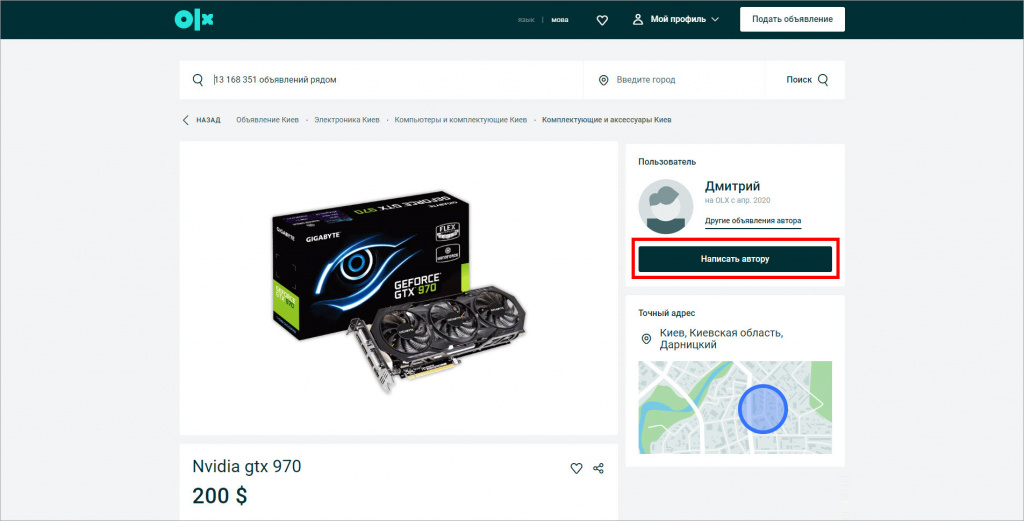Click the map location preview

pyautogui.click(x=735, y=407)
